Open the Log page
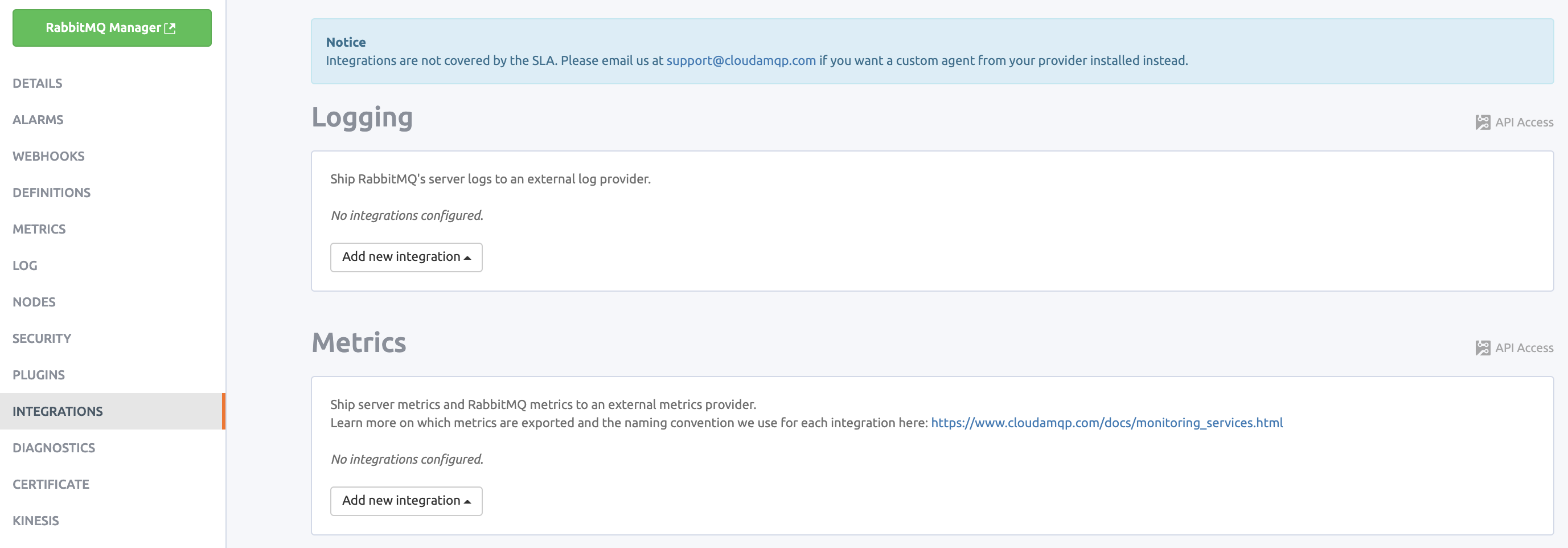Viewport: 1568px width, 548px height. [x=25, y=266]
